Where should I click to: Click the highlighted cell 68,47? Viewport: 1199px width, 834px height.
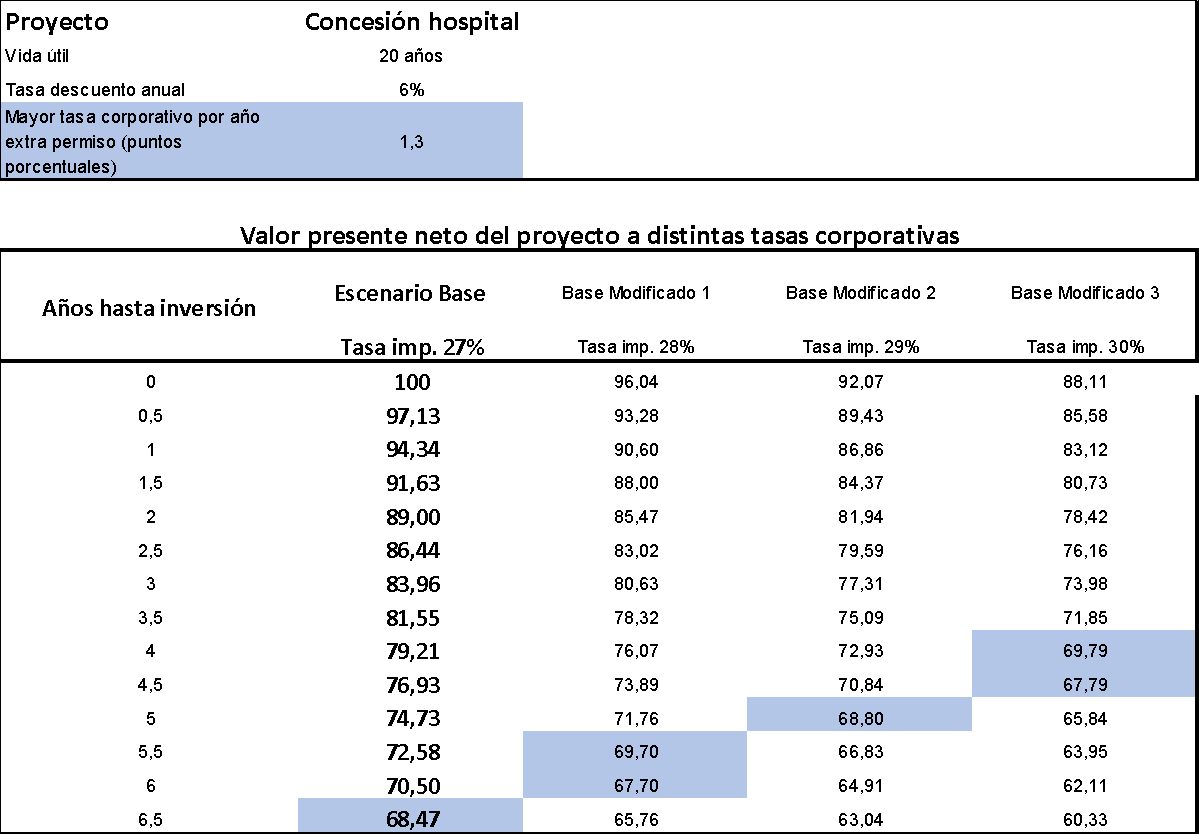point(411,819)
